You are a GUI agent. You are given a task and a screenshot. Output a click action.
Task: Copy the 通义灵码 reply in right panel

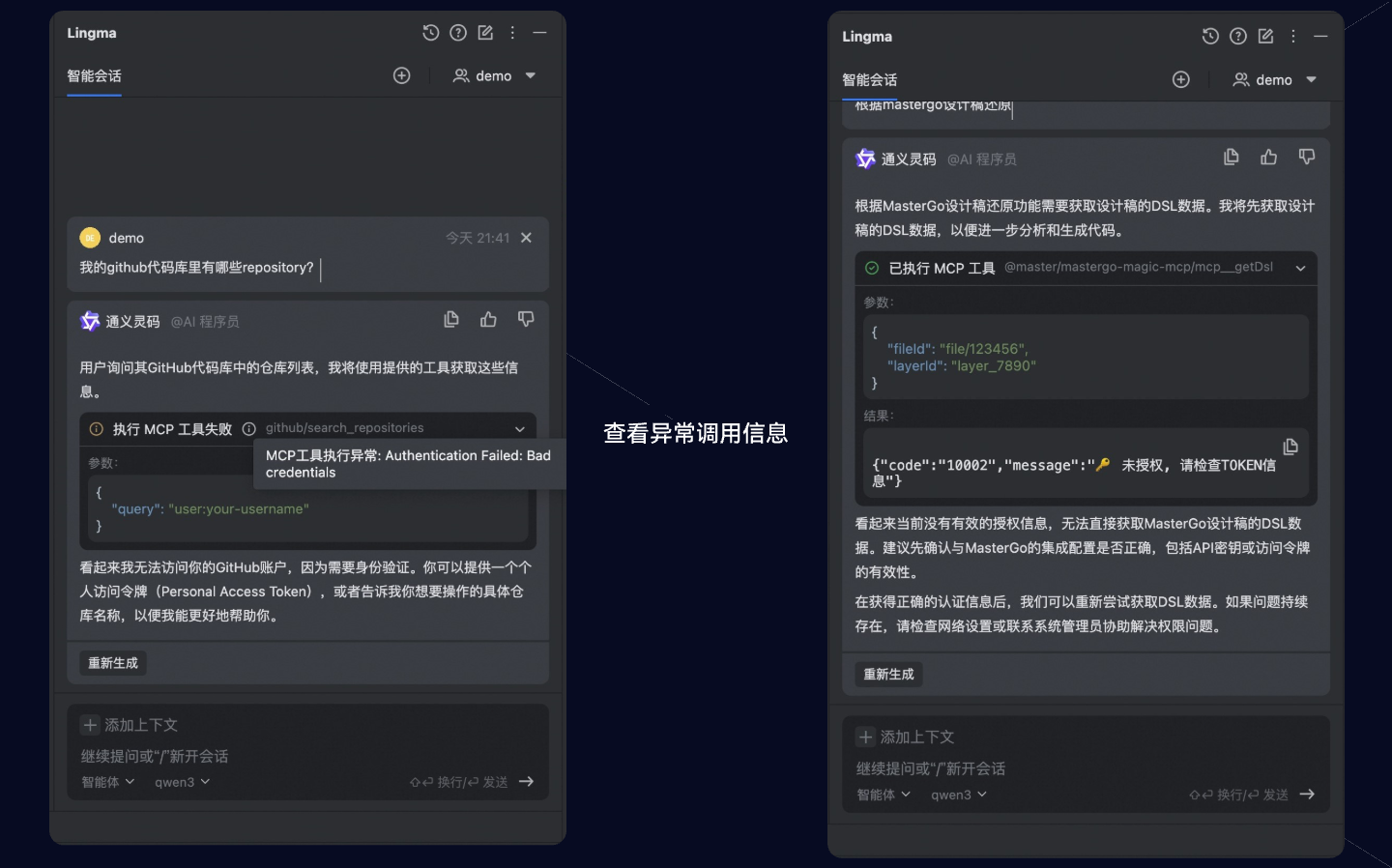coord(1232,157)
